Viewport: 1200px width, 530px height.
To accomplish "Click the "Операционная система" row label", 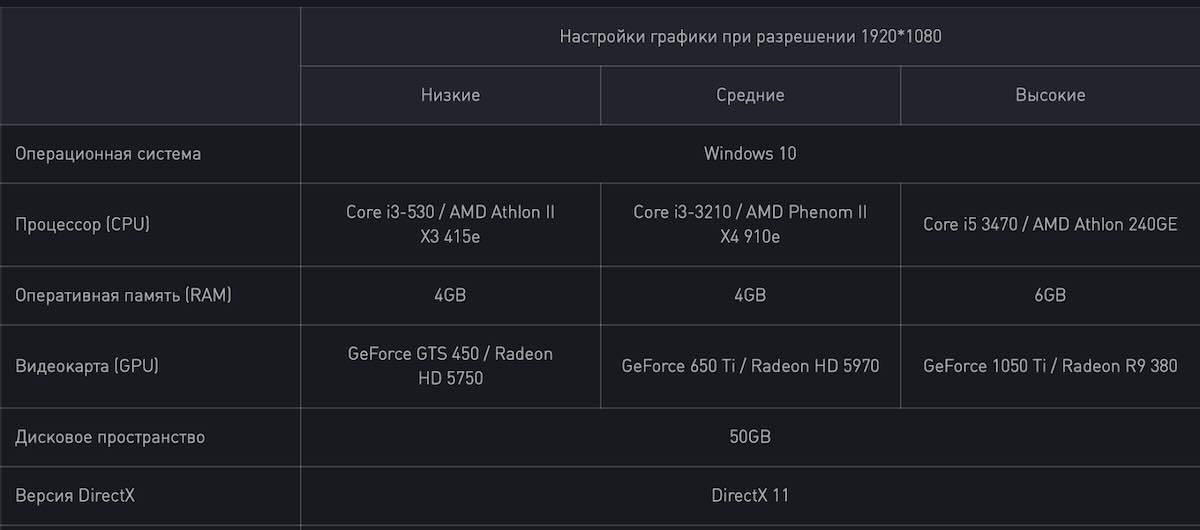I will click(x=108, y=154).
